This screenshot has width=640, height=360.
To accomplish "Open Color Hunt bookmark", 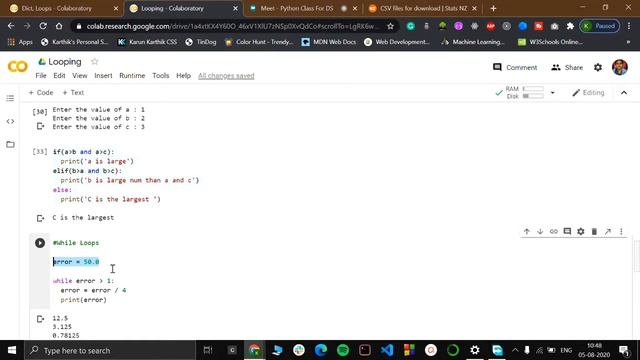I will coord(259,42).
